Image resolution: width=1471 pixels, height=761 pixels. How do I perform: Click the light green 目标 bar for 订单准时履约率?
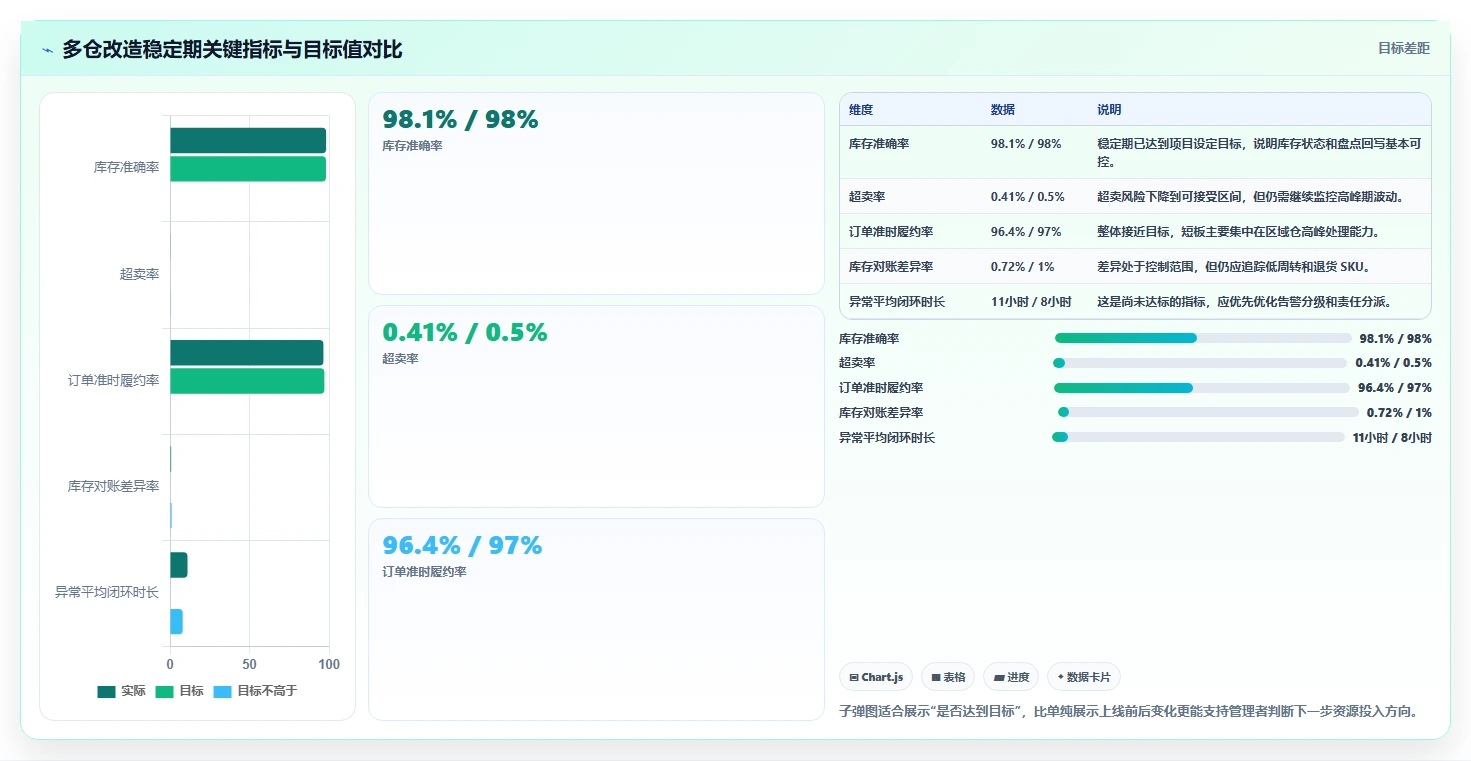point(247,381)
